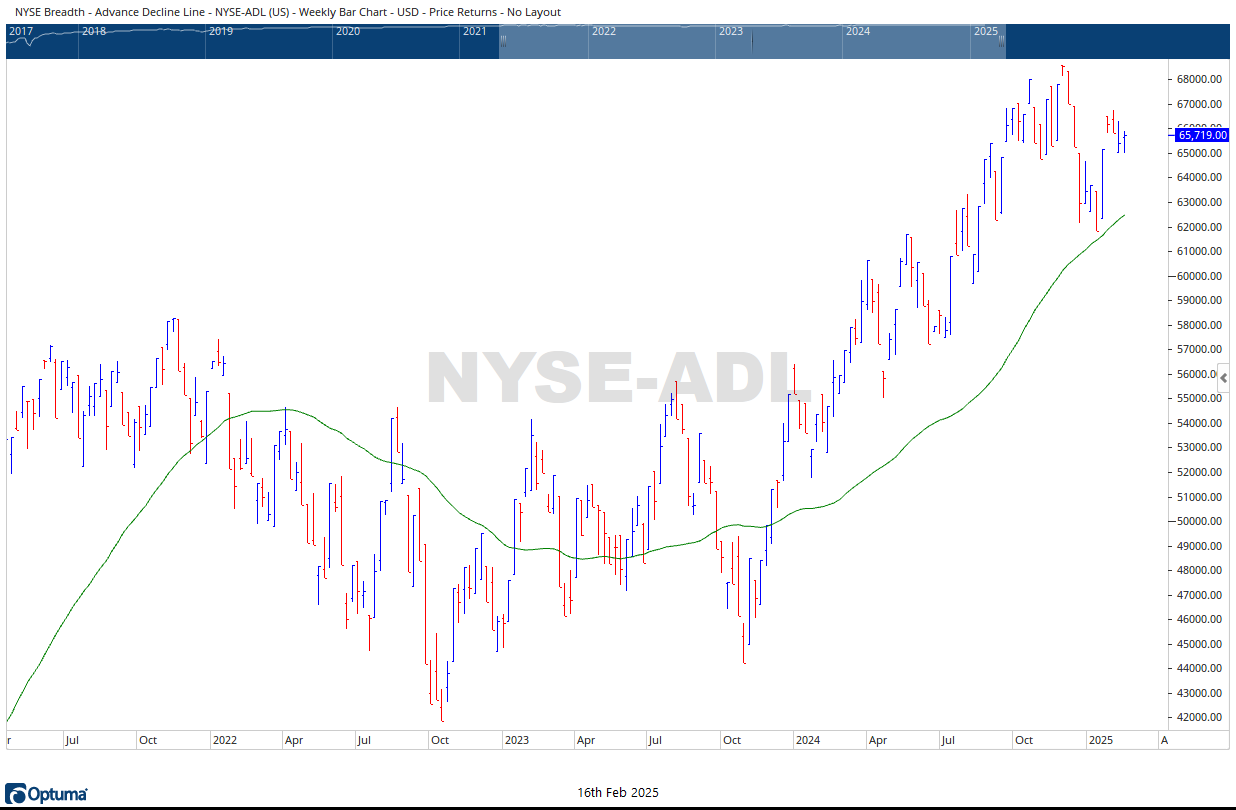Grab the right handle of the range selector
The image size is (1236, 810).
tap(1003, 41)
